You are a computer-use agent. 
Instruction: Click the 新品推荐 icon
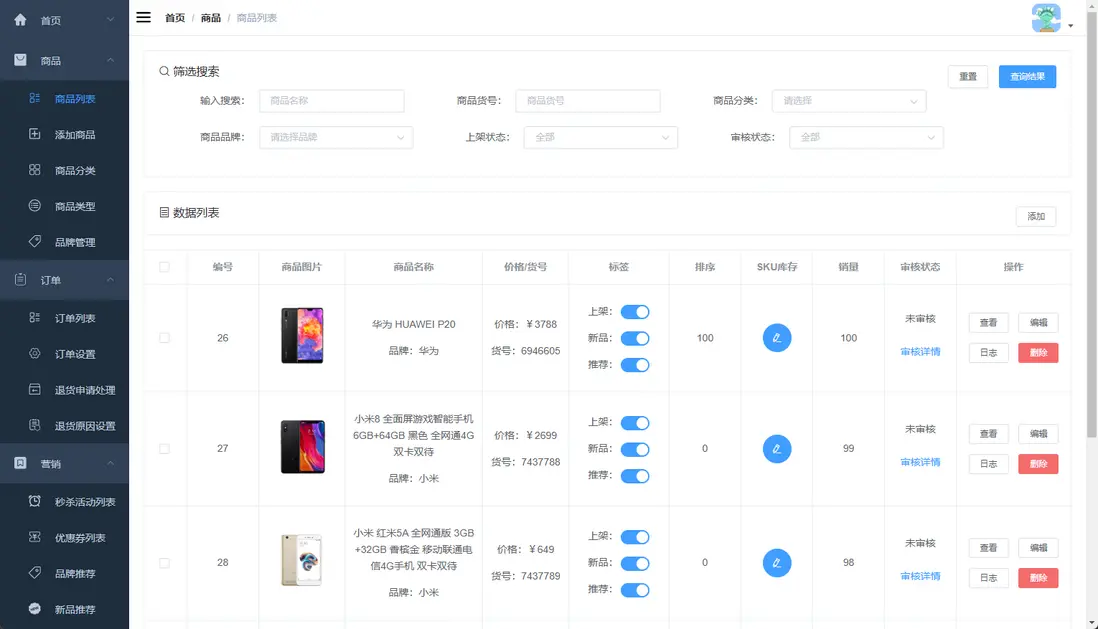34,608
